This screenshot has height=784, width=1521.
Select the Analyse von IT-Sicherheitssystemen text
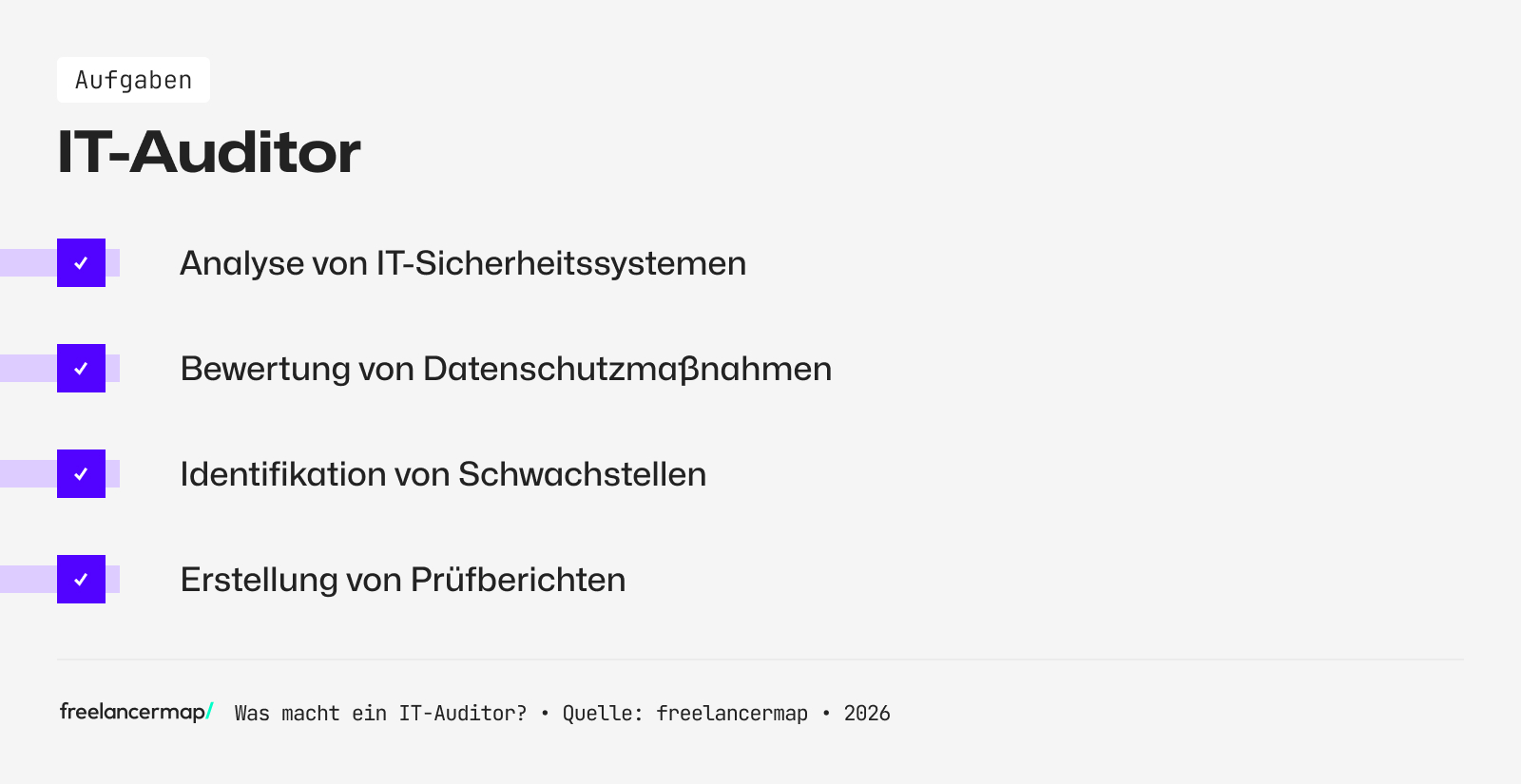463,263
